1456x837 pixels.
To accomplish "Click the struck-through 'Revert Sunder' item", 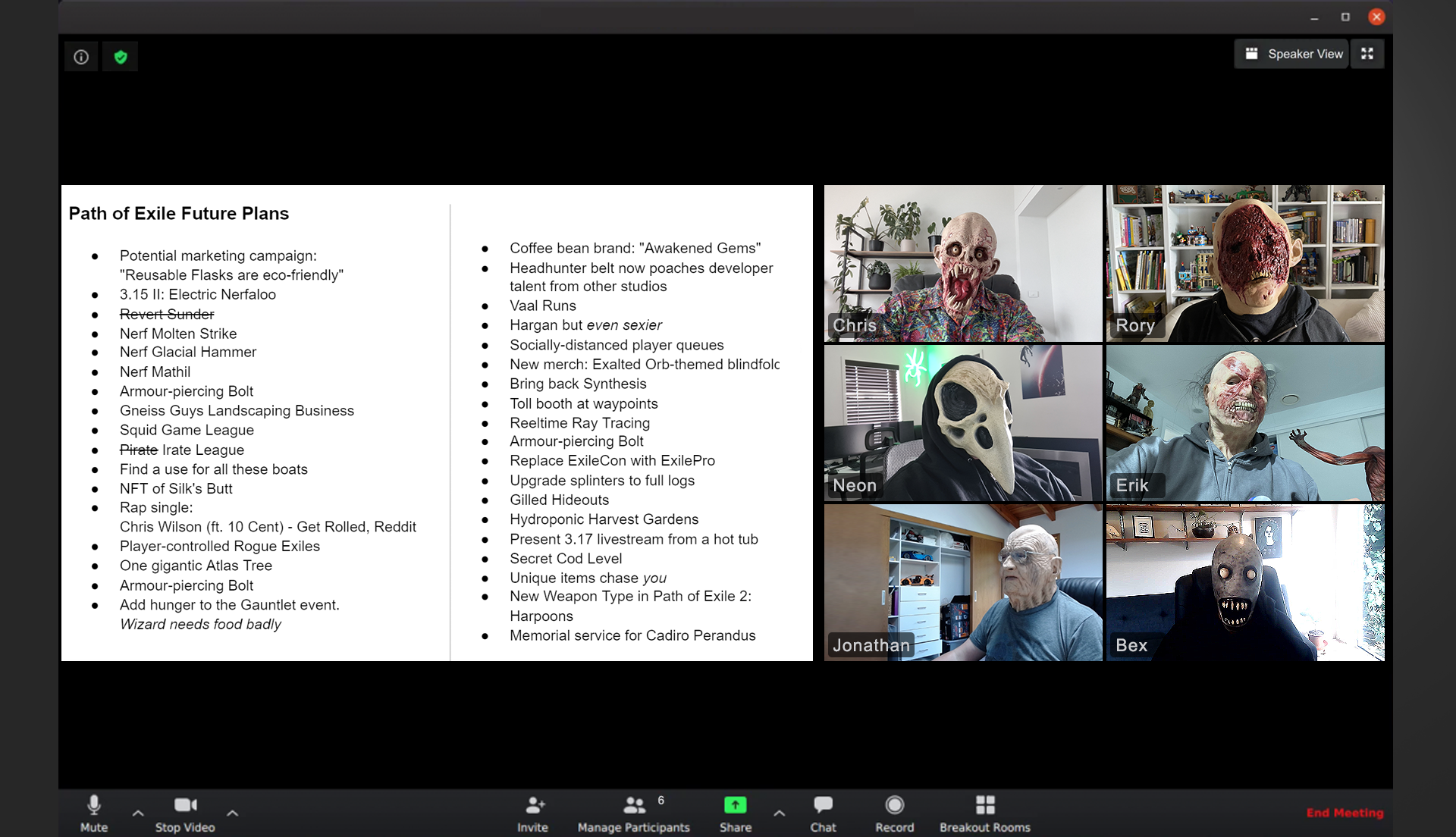I will coord(167,314).
